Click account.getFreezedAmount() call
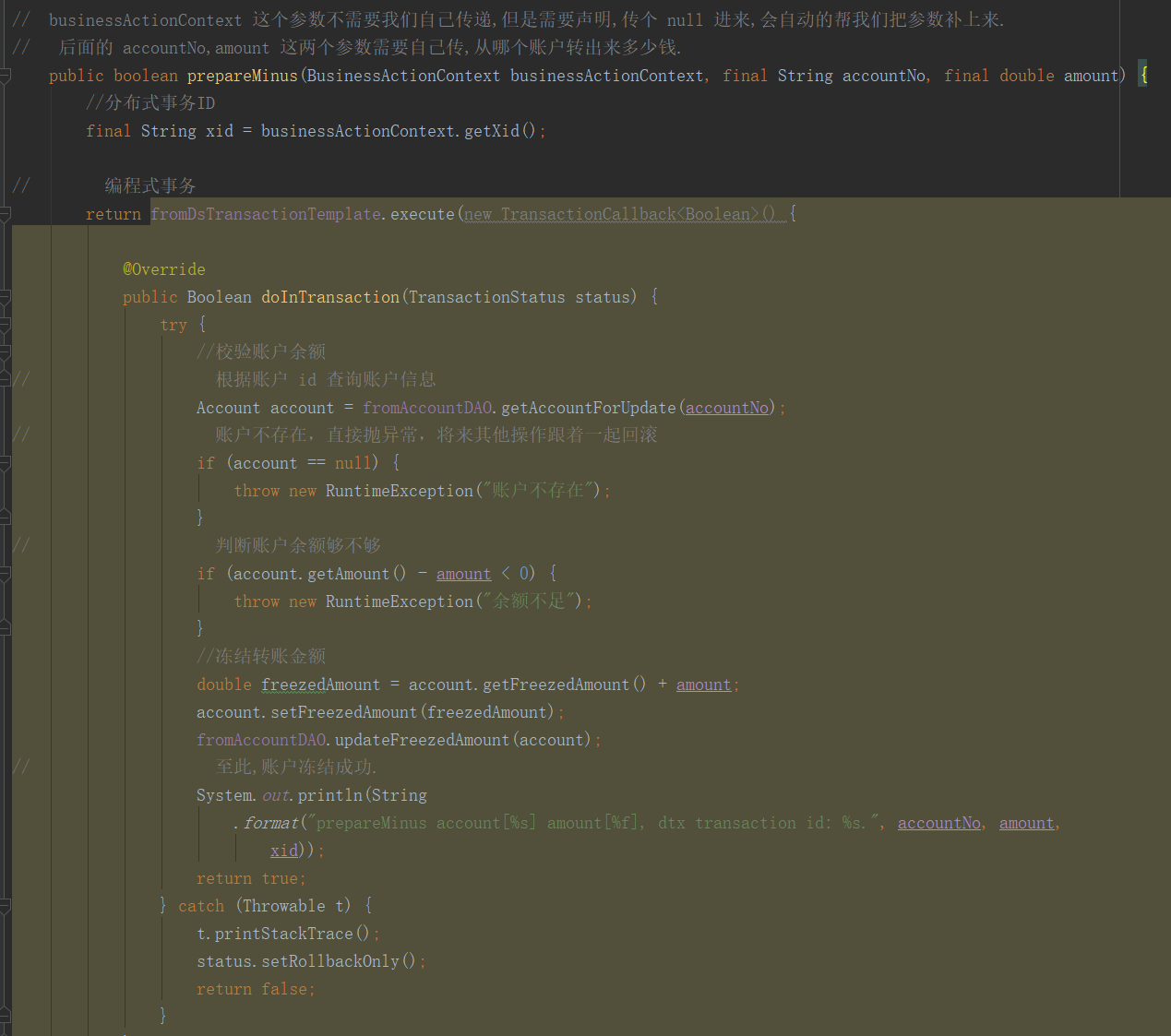The width and height of the screenshot is (1171, 1036). tap(527, 685)
